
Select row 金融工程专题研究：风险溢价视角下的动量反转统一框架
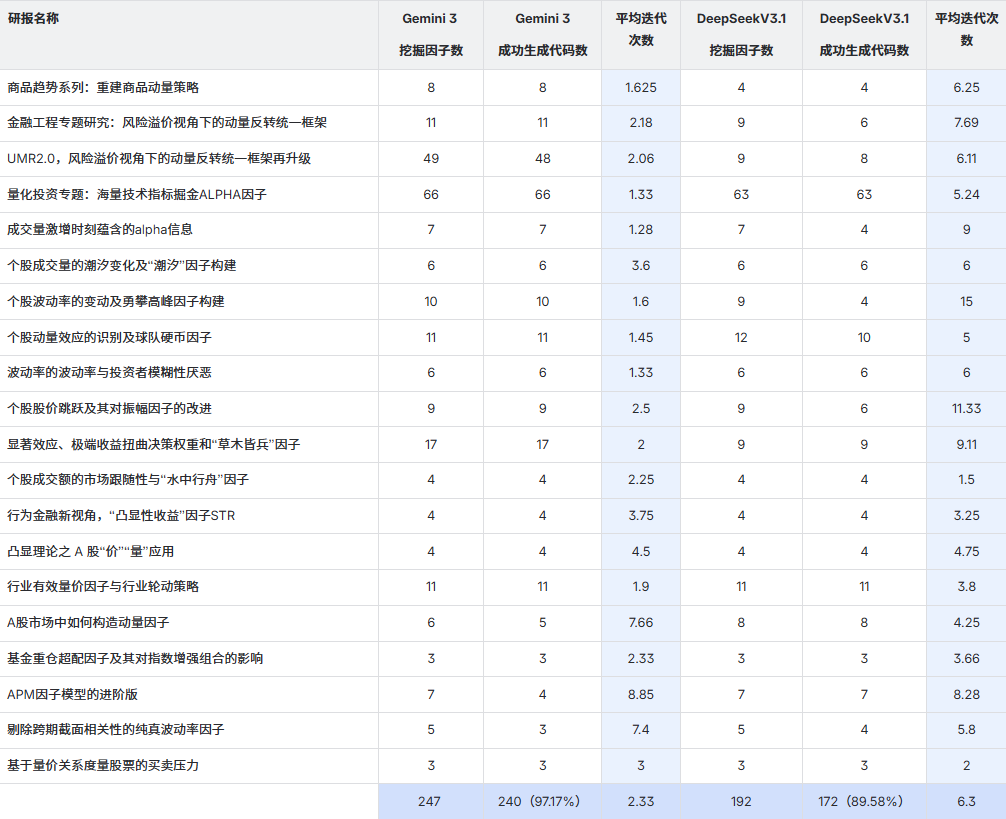coord(503,123)
